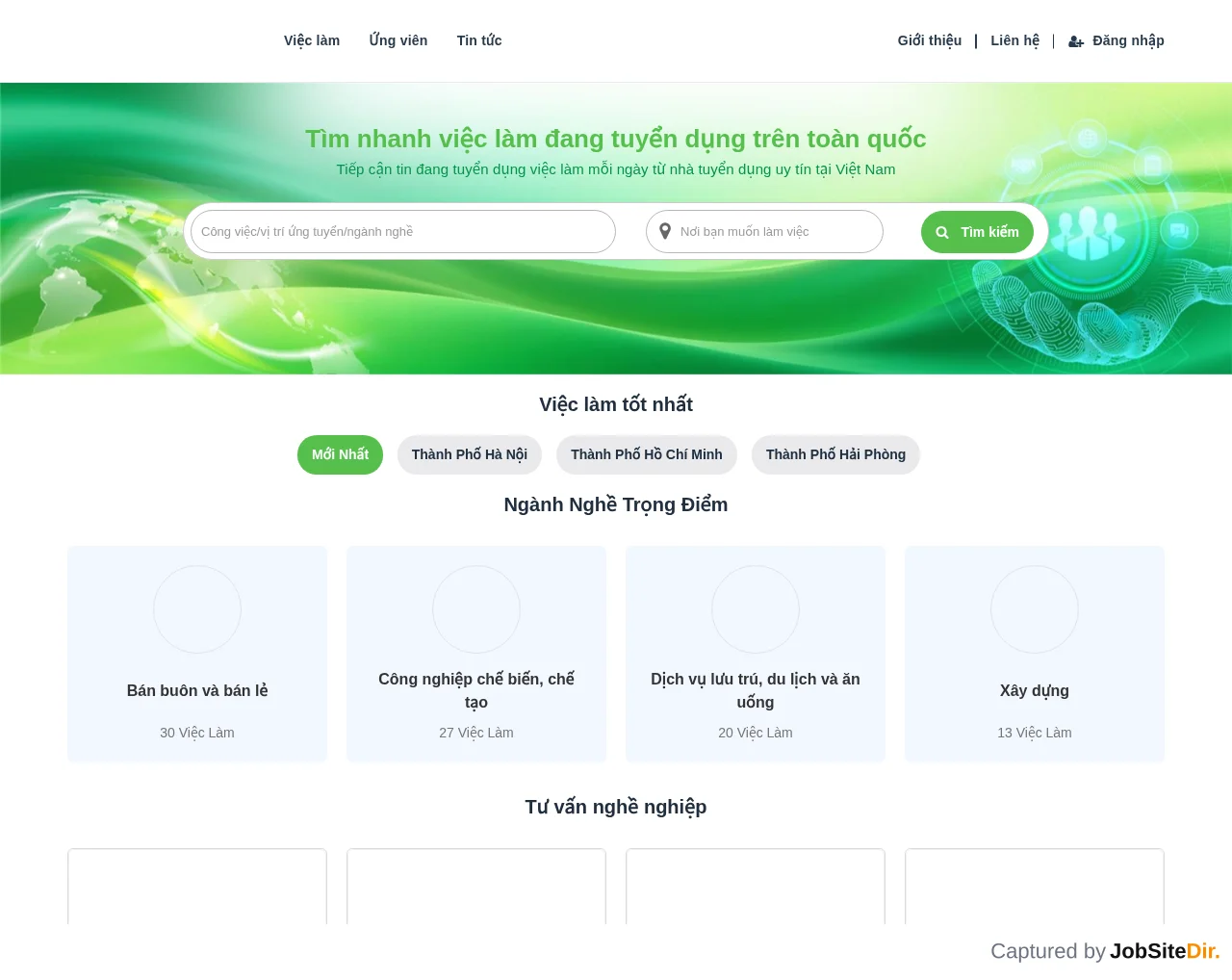Click the Việc làm tốt nhất heading

pos(616,404)
